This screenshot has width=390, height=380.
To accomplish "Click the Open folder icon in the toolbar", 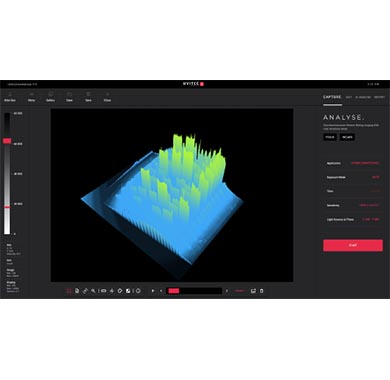I will click(x=69, y=97).
